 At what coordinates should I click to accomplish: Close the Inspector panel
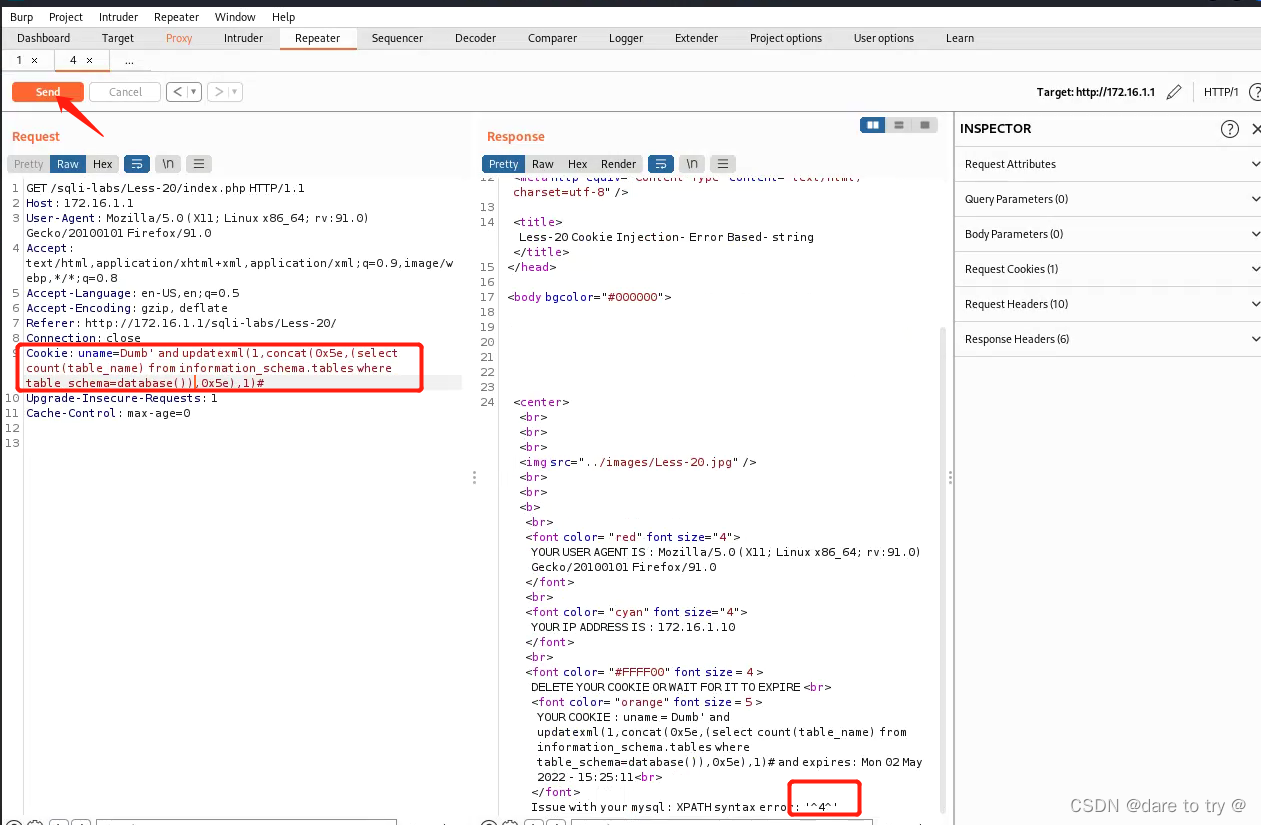pos(1256,129)
